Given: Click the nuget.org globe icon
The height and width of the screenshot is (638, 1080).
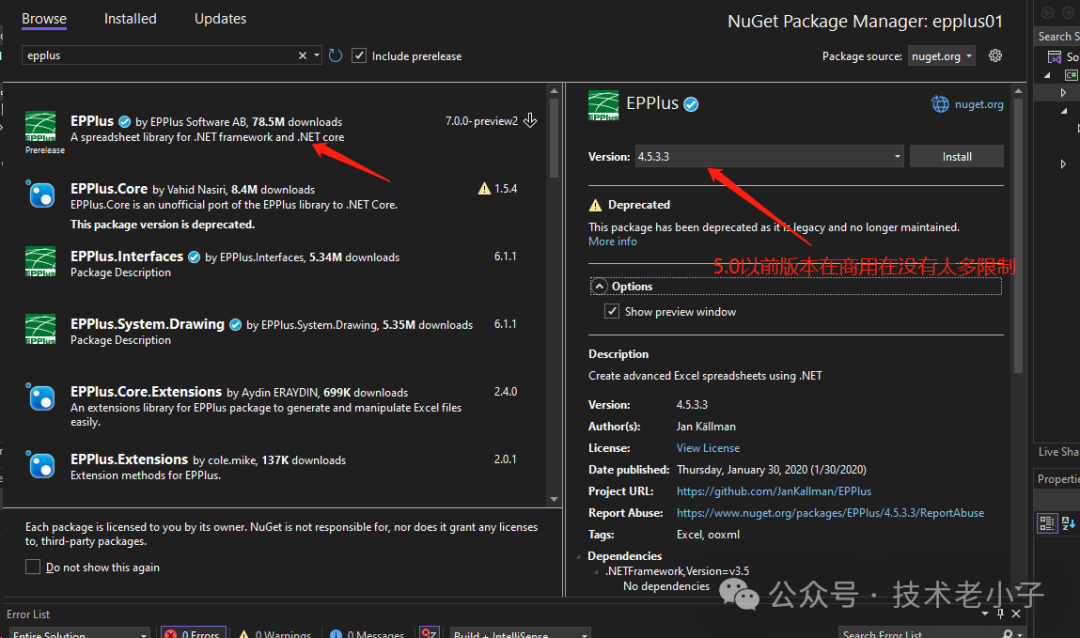Looking at the screenshot, I should (x=940, y=104).
